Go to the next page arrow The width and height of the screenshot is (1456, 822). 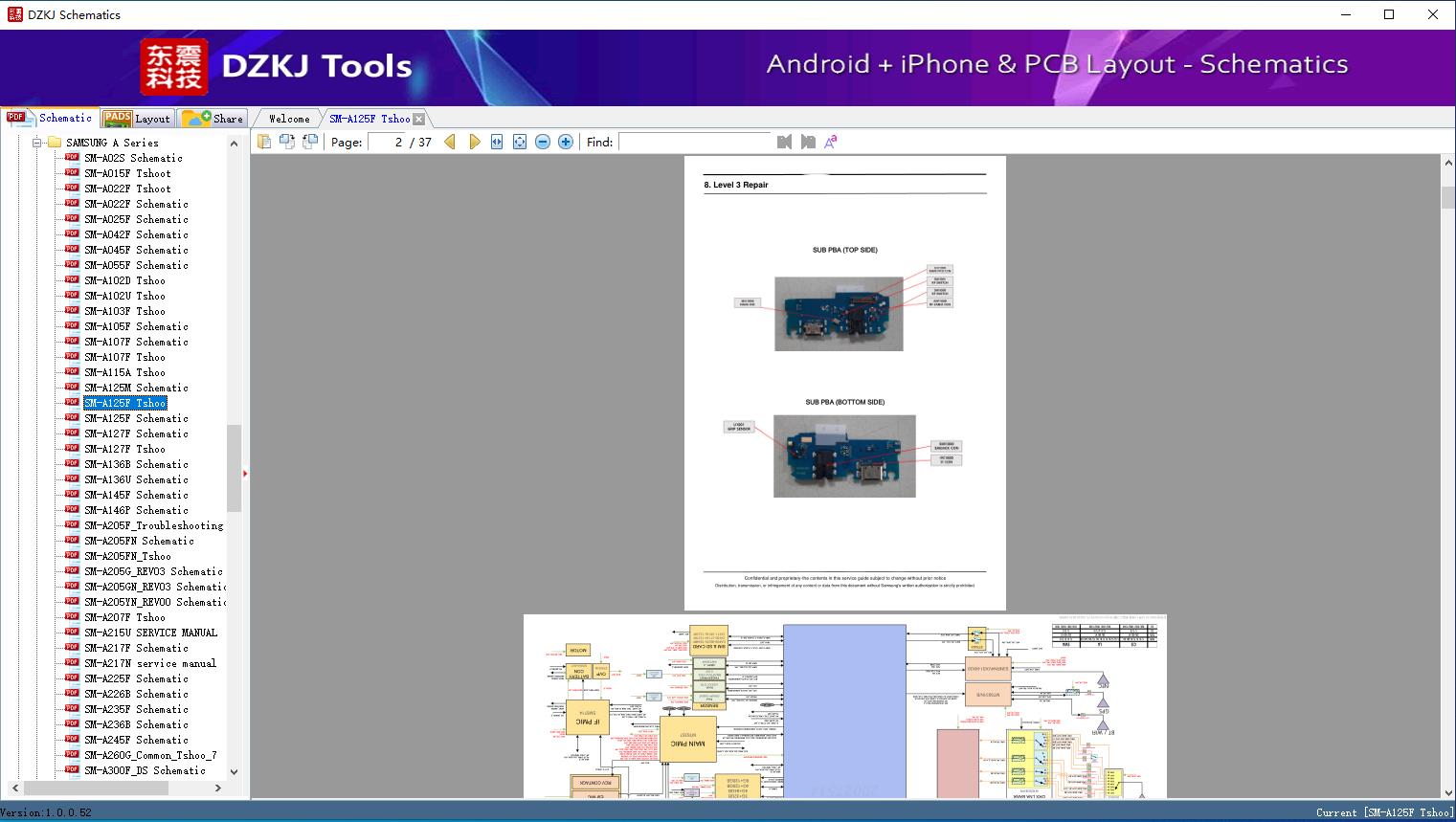(x=474, y=142)
